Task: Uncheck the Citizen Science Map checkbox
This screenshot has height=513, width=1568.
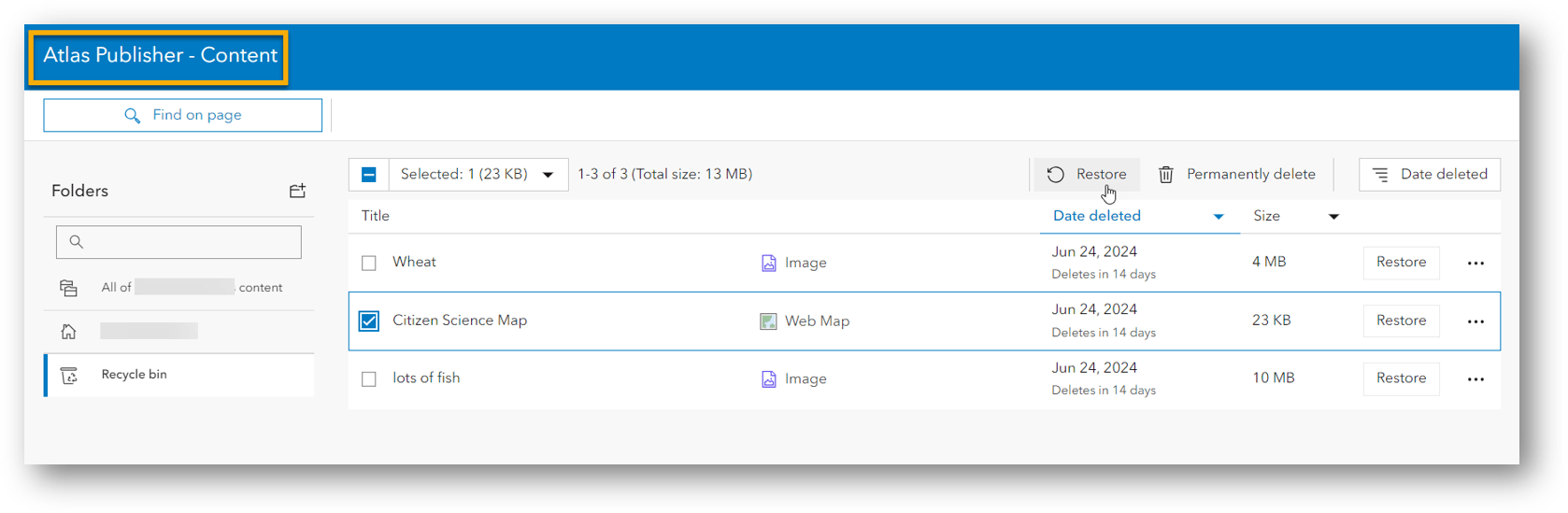Action: tap(369, 321)
